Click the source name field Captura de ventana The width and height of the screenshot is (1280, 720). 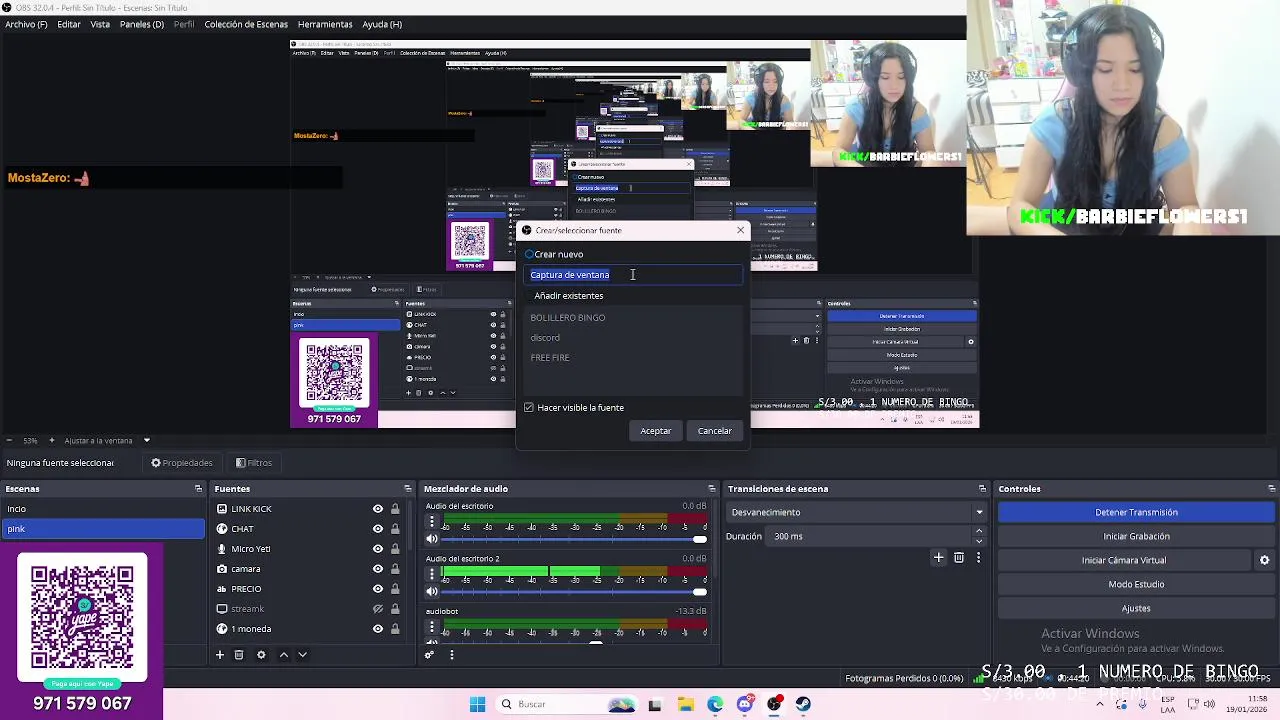(633, 275)
